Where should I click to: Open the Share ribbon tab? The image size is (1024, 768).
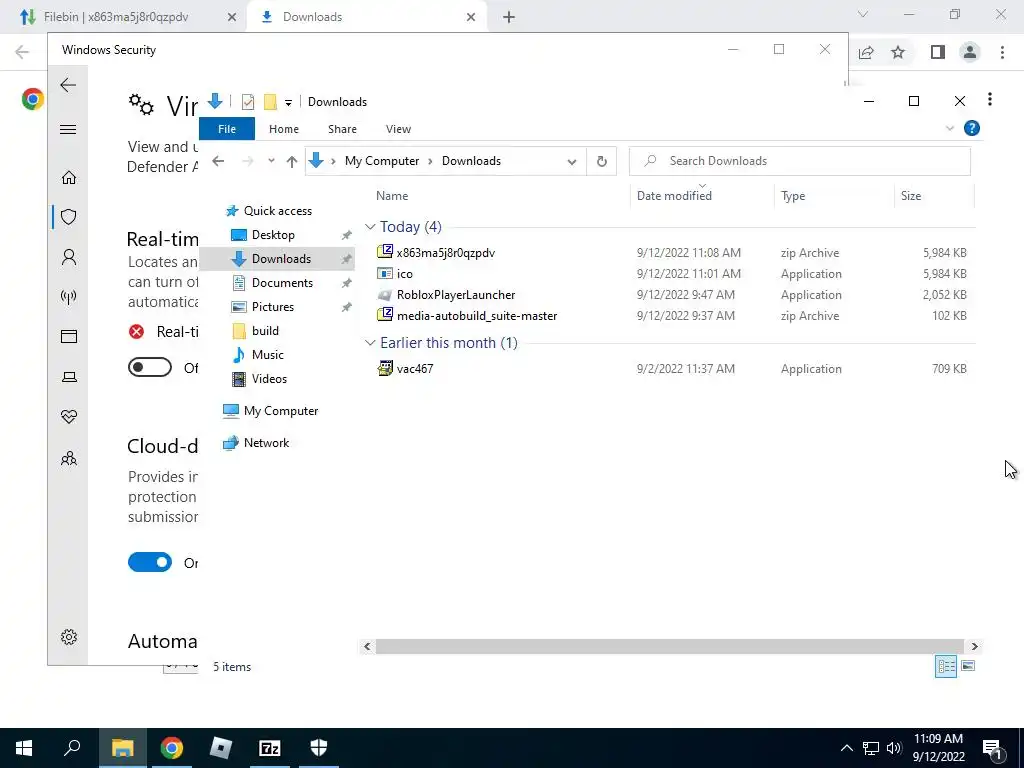pos(342,129)
